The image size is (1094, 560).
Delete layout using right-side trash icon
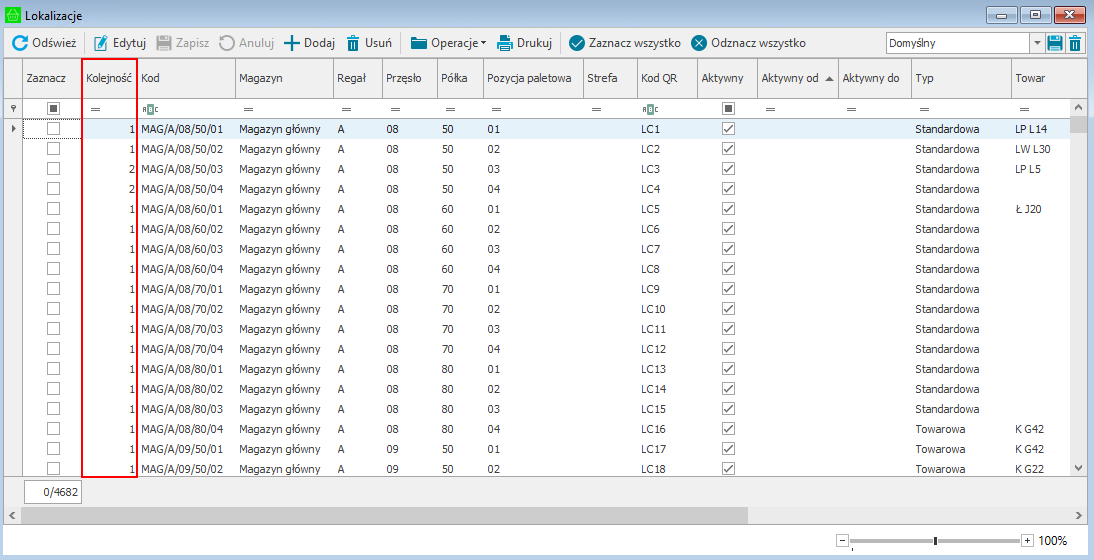coord(1075,43)
